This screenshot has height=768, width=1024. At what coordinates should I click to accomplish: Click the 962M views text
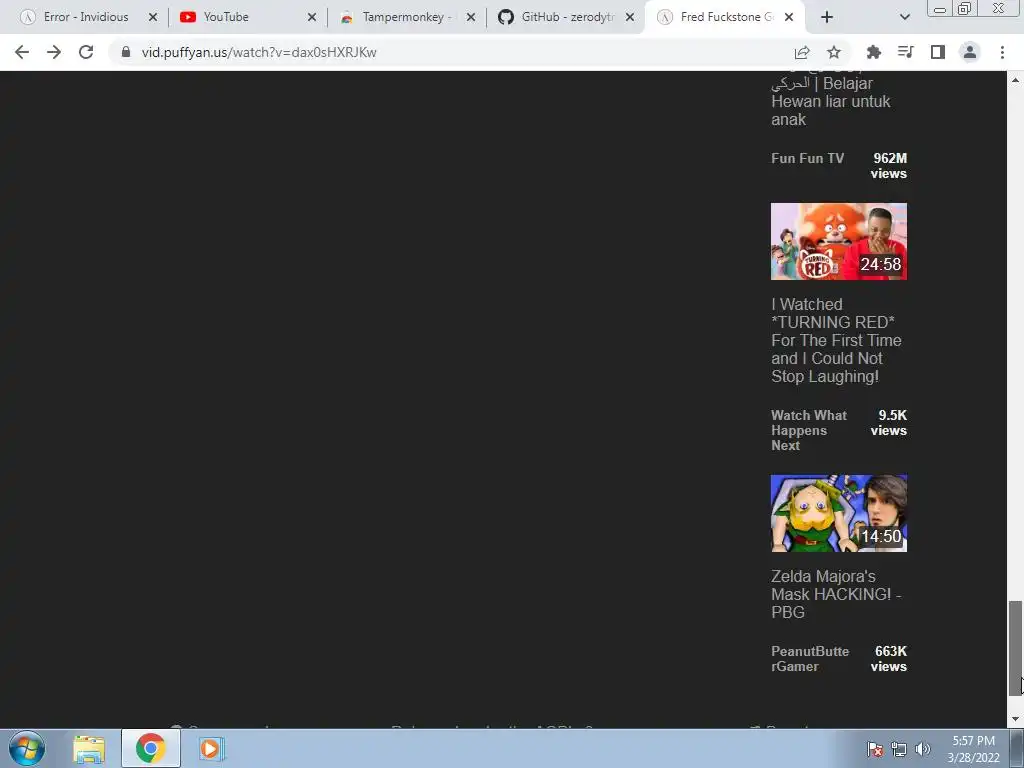tap(889, 166)
